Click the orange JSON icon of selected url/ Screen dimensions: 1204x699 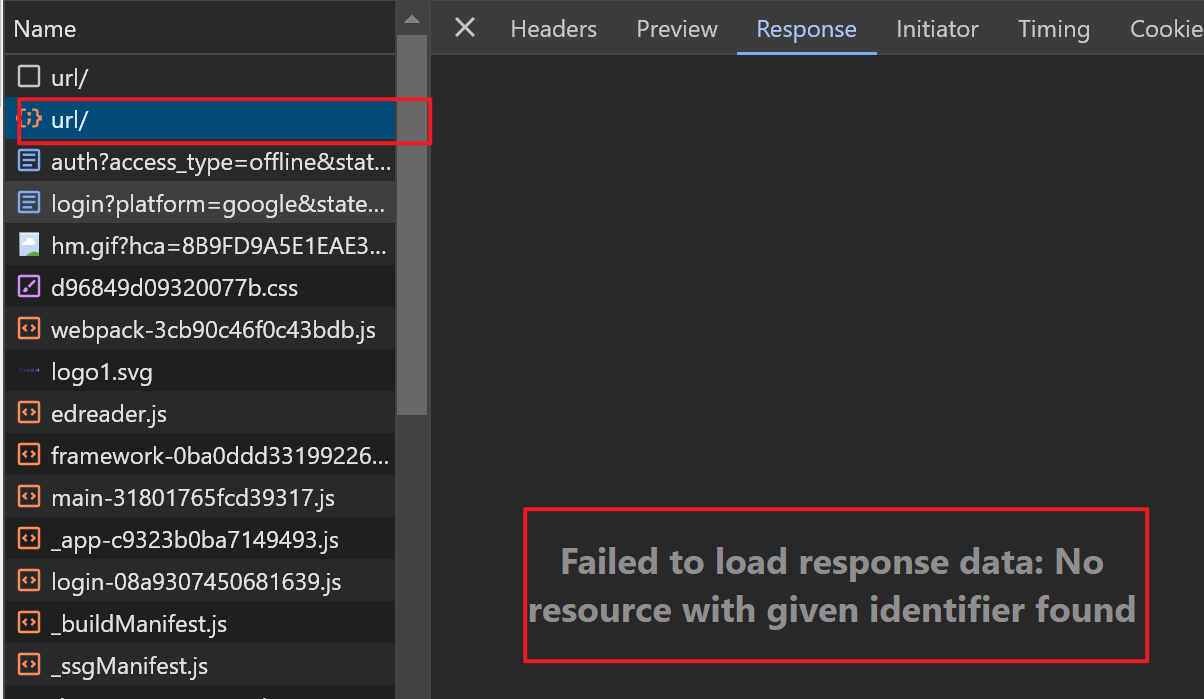point(30,119)
